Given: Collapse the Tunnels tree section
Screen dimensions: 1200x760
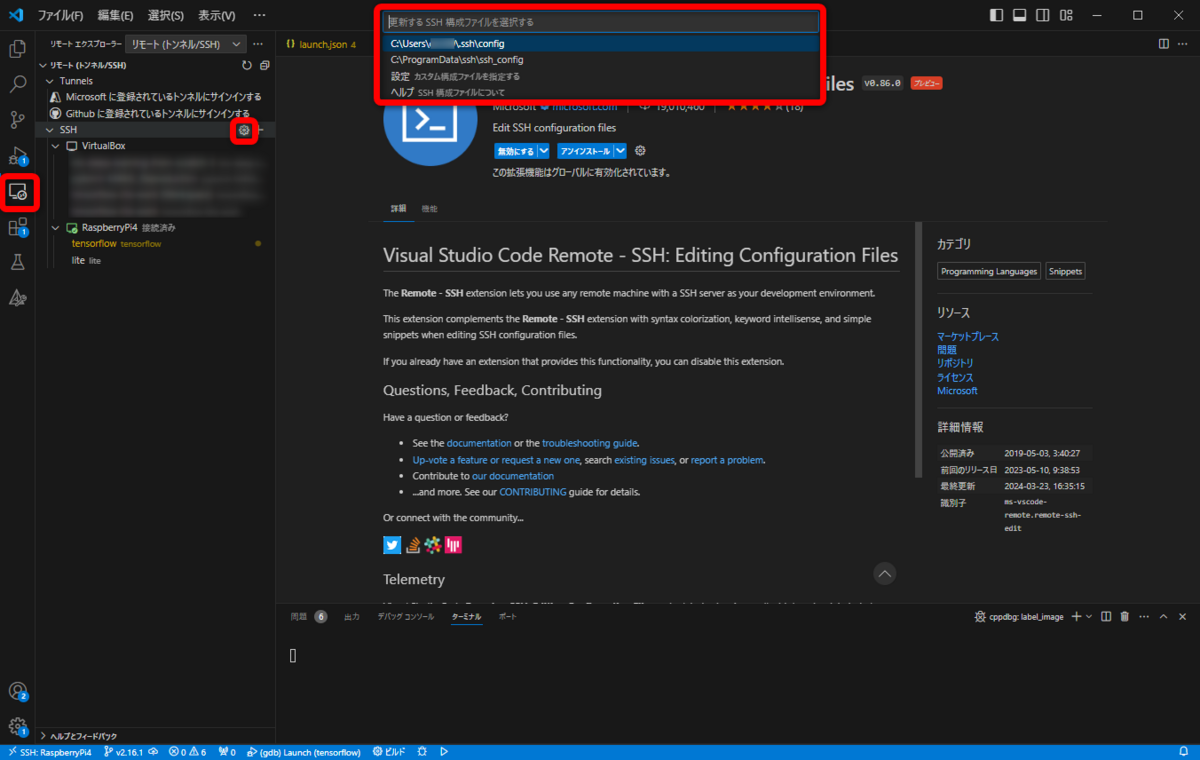Looking at the screenshot, I should [x=51, y=81].
